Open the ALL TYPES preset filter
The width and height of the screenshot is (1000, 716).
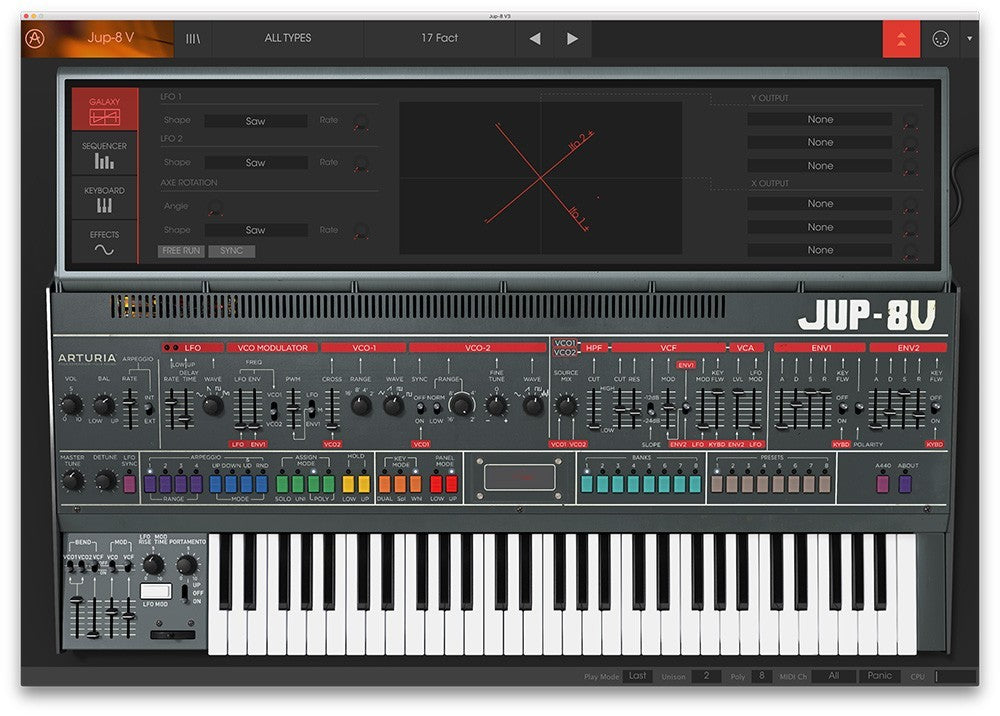(288, 38)
